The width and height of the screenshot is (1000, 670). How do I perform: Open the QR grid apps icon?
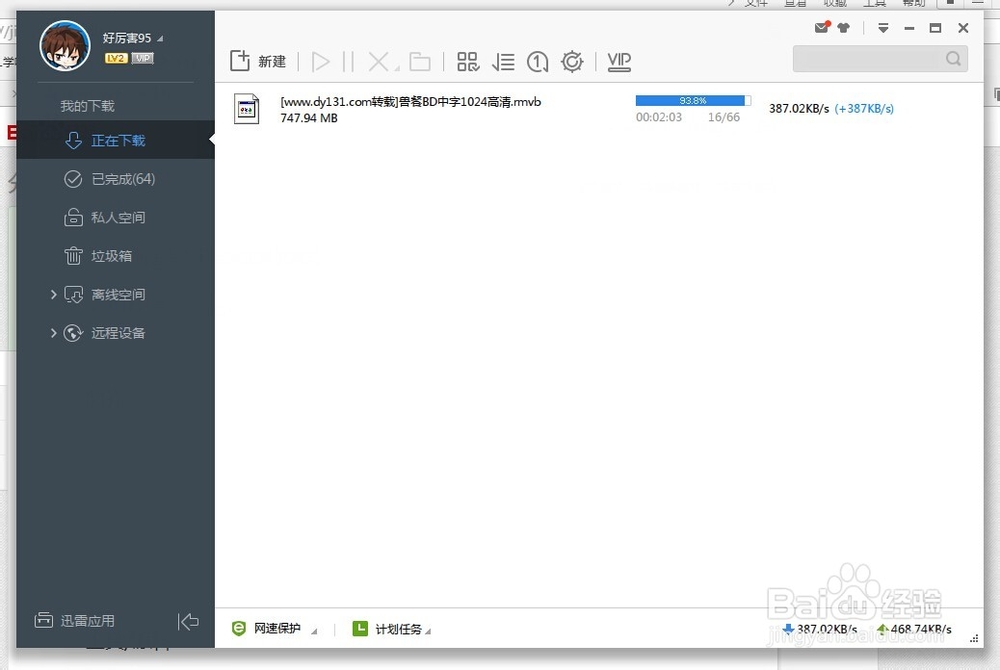467,62
